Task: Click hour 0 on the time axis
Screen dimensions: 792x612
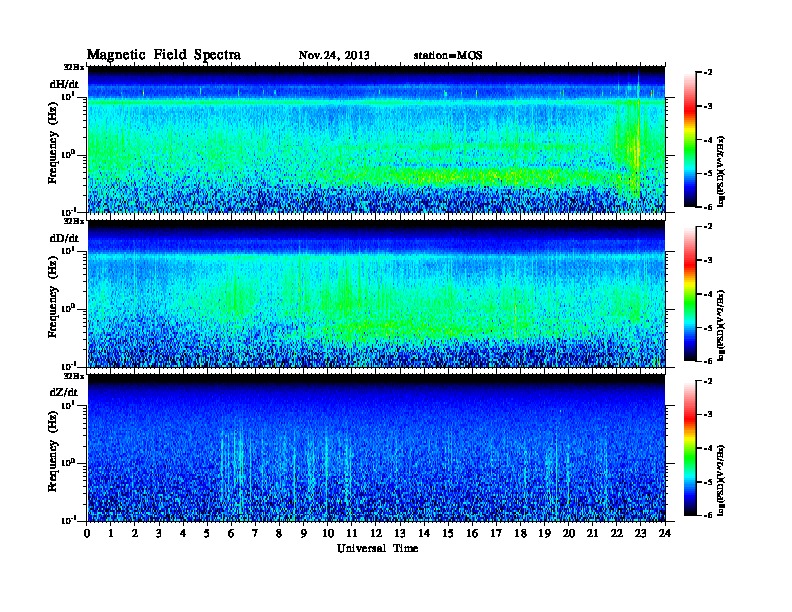Action: 87,534
